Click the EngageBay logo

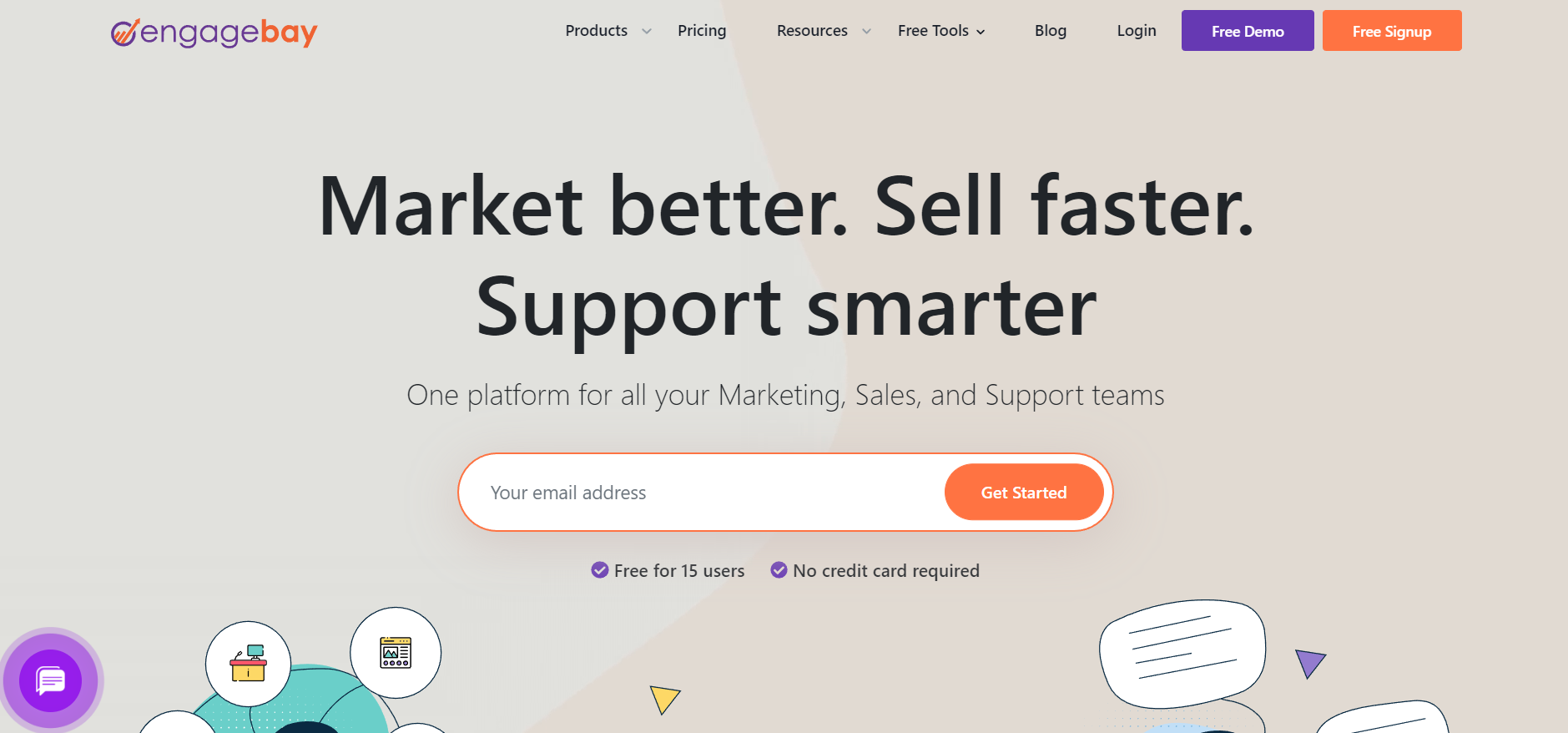[214, 33]
